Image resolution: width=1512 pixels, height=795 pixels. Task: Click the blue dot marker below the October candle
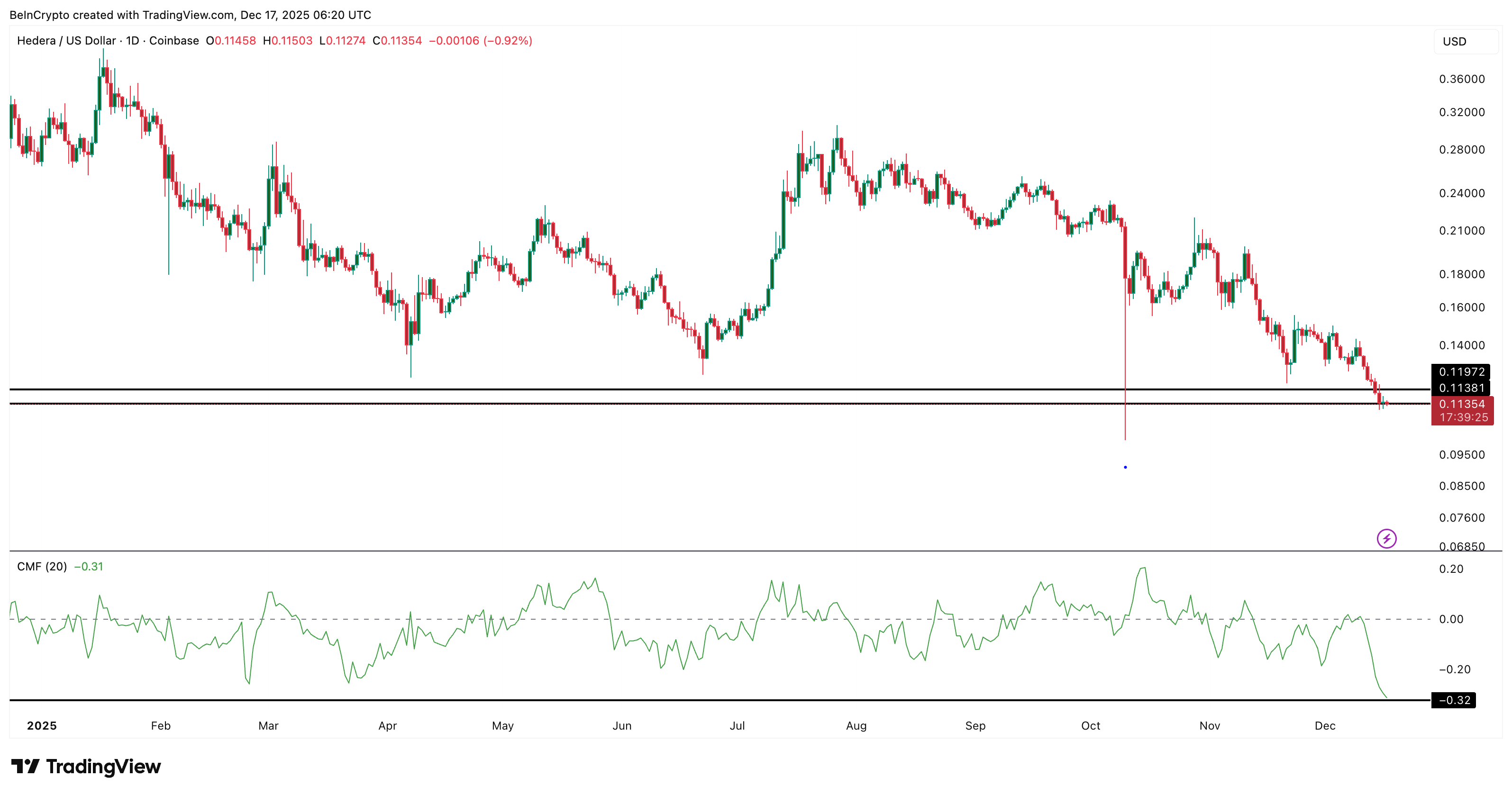(x=1125, y=467)
